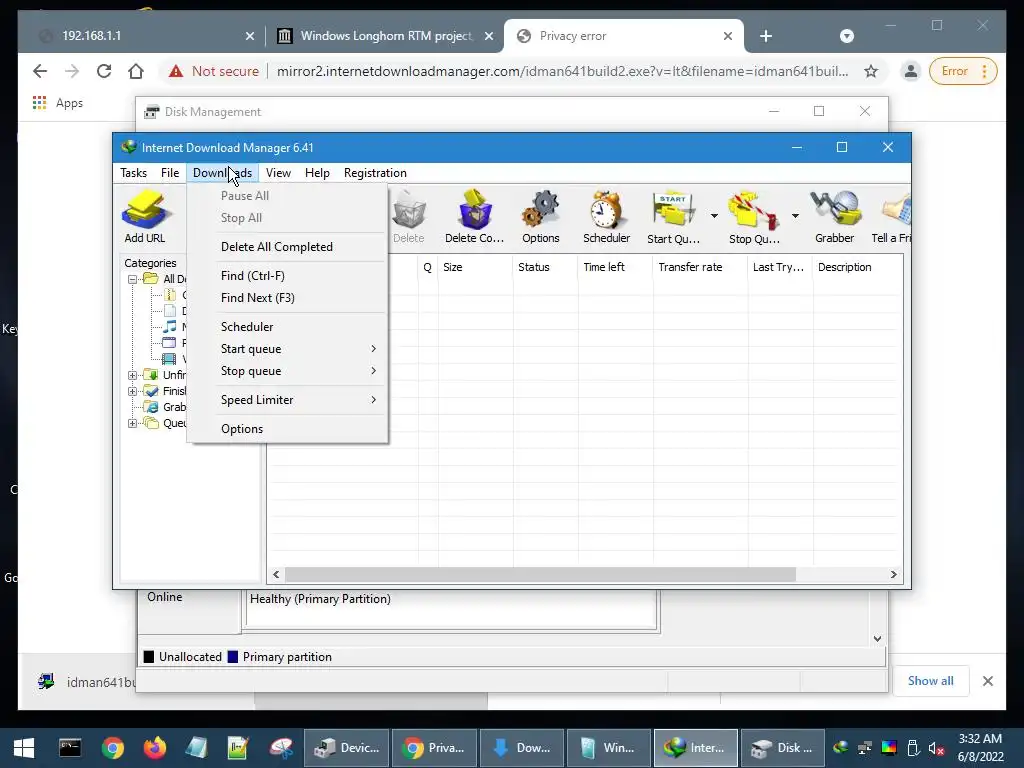The width and height of the screenshot is (1024, 768).
Task: Expand the Stop queue submenu
Action: click(x=287, y=371)
